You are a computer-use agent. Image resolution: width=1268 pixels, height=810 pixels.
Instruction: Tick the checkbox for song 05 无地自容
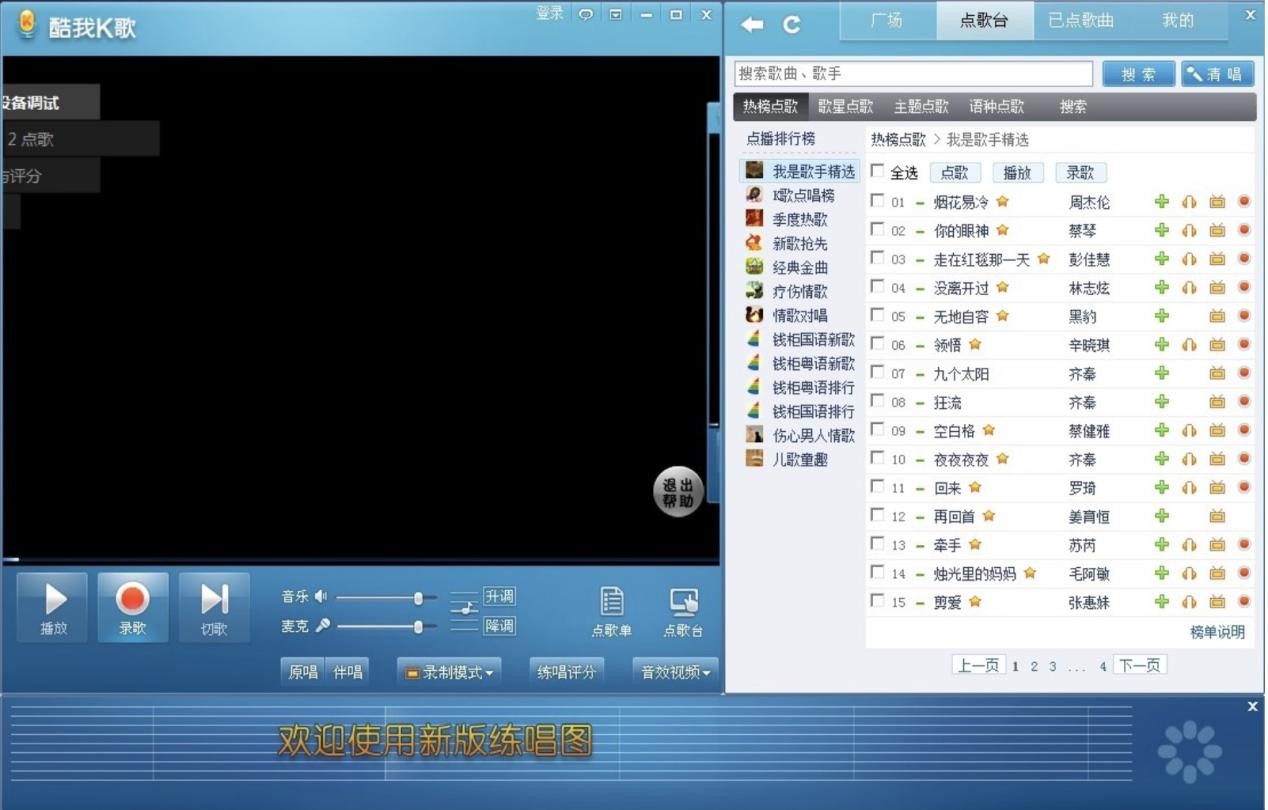(x=878, y=315)
